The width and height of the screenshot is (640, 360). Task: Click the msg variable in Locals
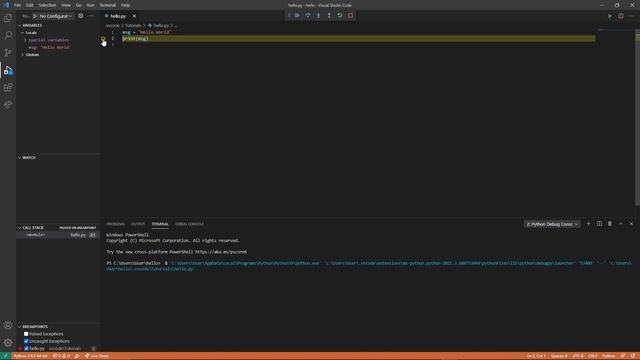click(x=49, y=47)
